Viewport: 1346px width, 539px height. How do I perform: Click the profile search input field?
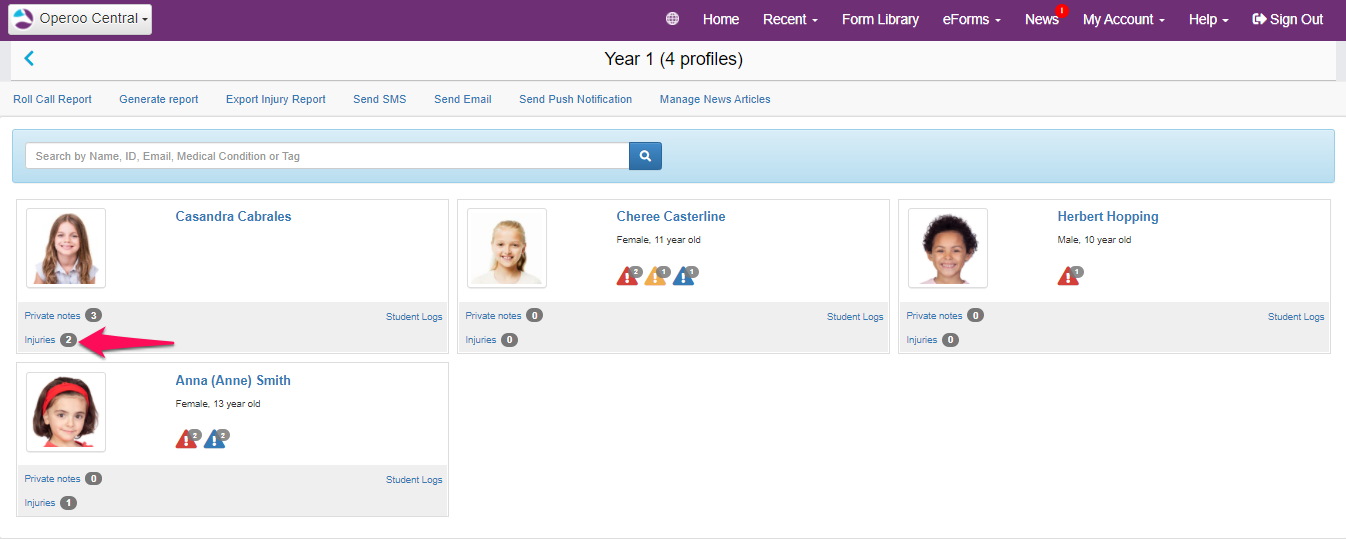coord(327,156)
